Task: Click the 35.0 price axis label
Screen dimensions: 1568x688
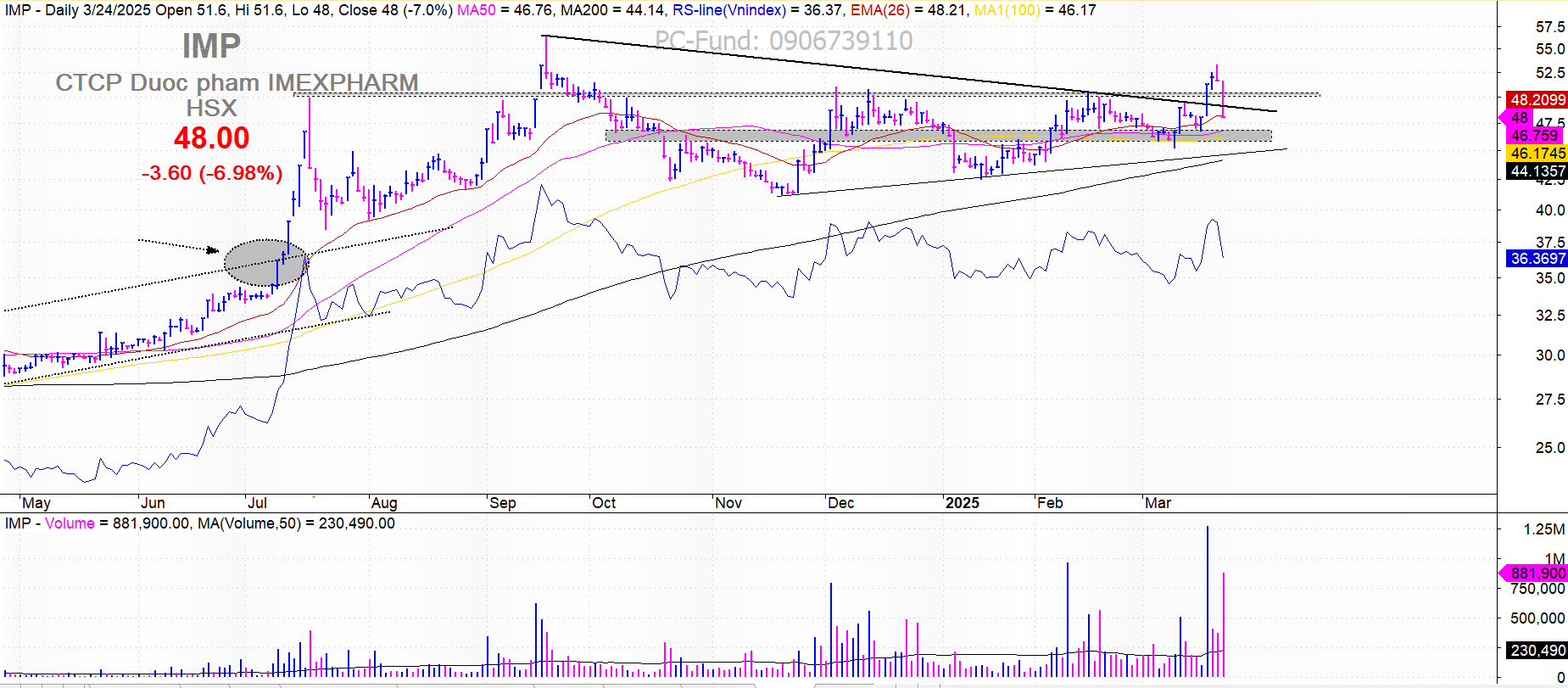Action: tap(1550, 278)
